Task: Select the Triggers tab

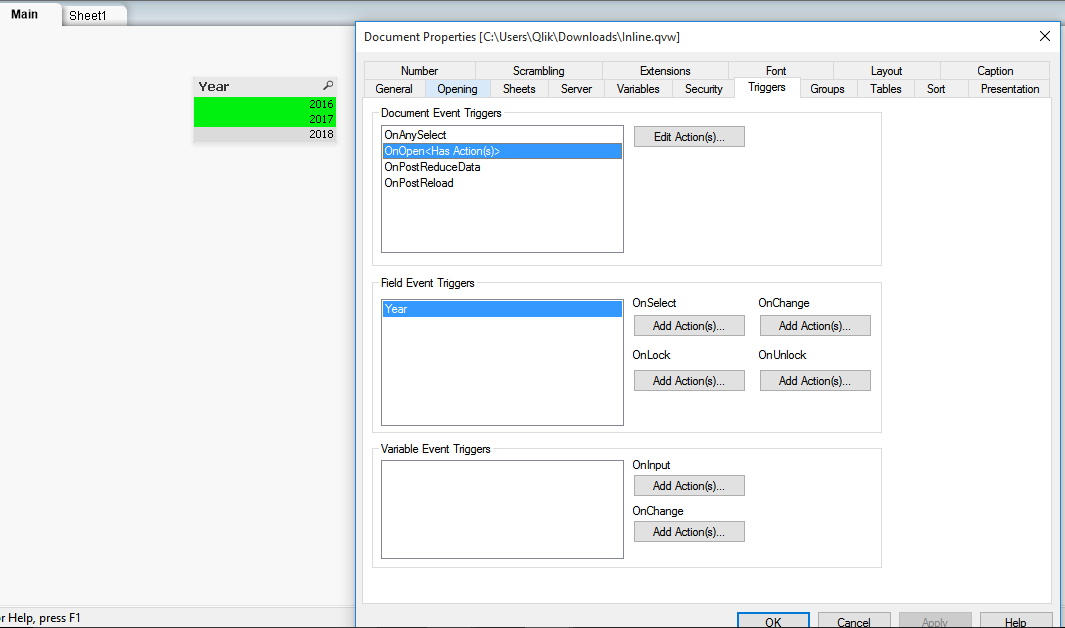Action: tap(767, 88)
